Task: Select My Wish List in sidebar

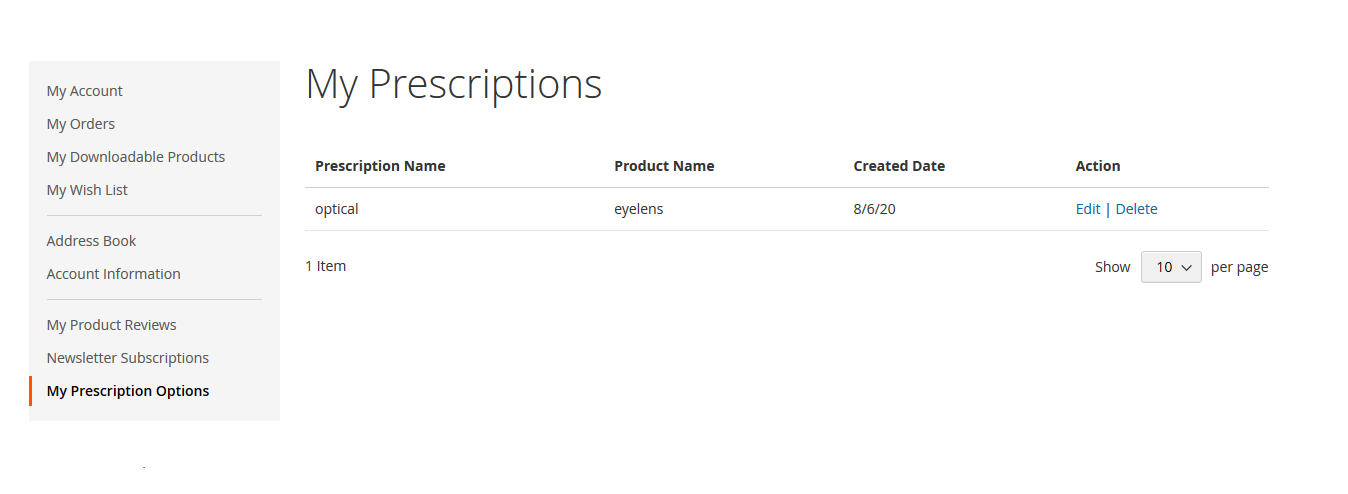Action: click(87, 190)
